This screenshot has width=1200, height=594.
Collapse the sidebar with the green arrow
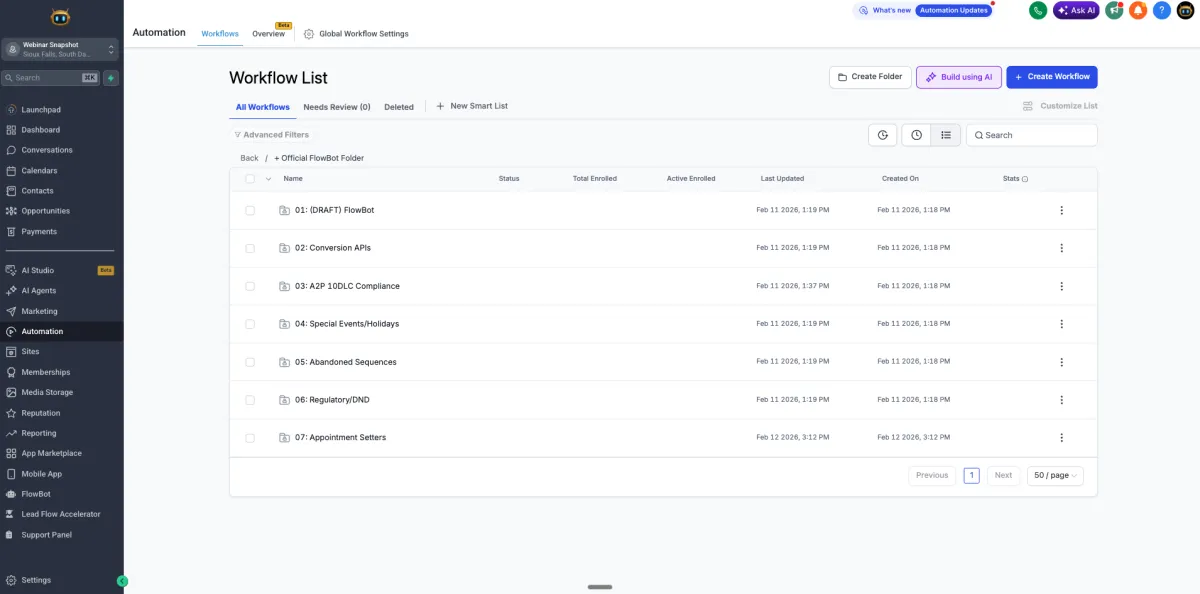[x=122, y=581]
